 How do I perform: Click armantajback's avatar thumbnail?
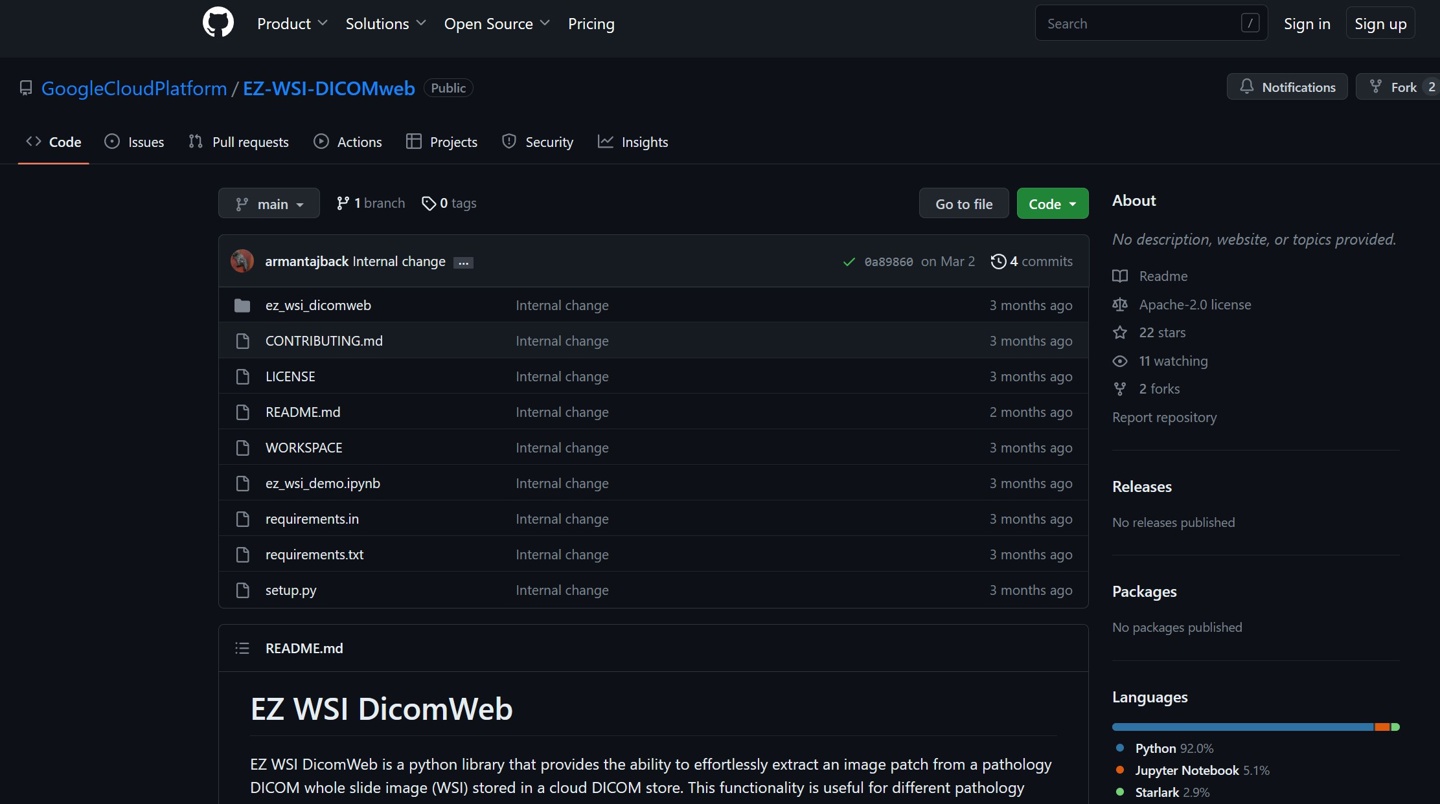pos(242,261)
